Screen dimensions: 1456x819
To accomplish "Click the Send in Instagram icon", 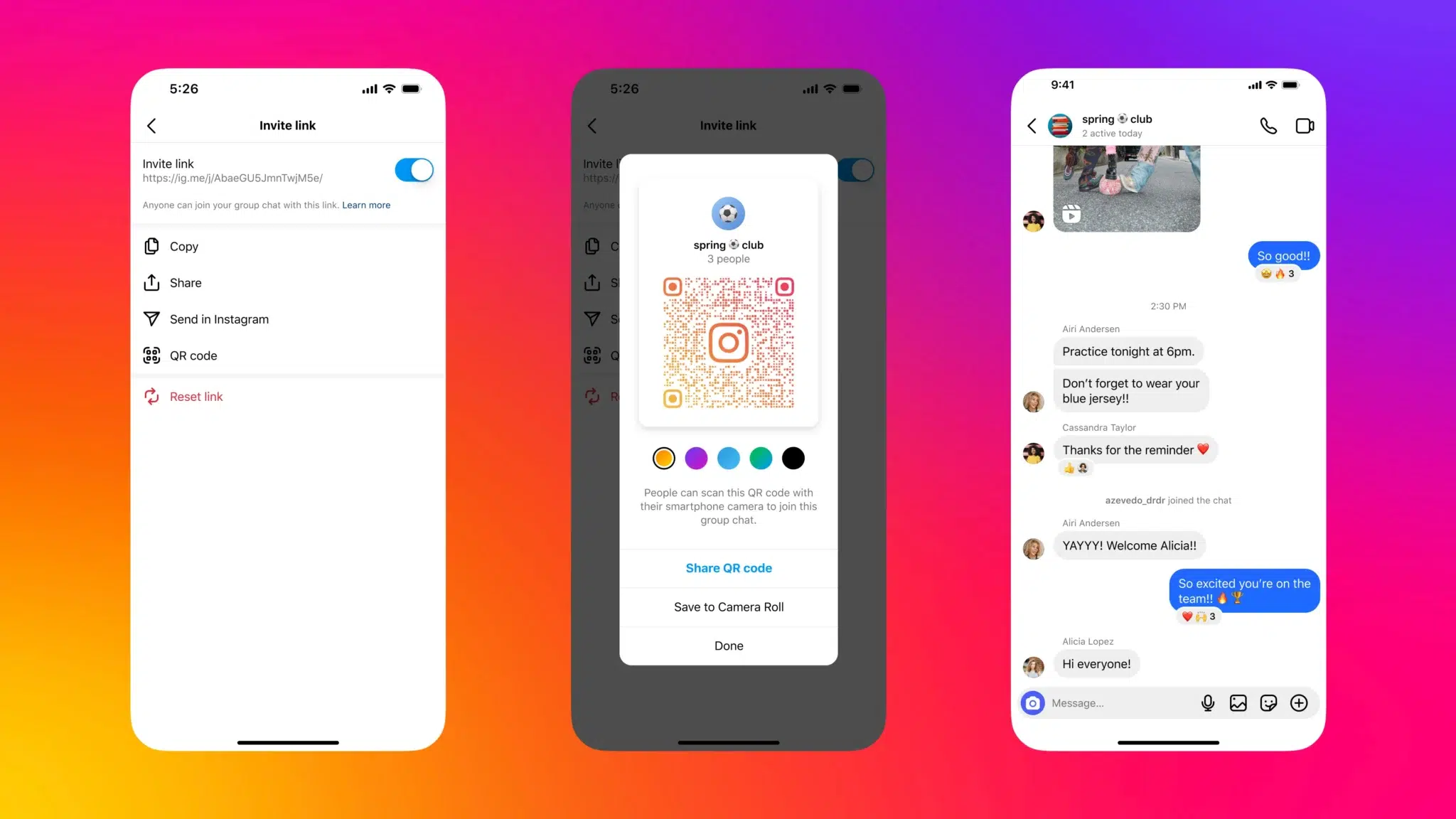I will pyautogui.click(x=152, y=318).
